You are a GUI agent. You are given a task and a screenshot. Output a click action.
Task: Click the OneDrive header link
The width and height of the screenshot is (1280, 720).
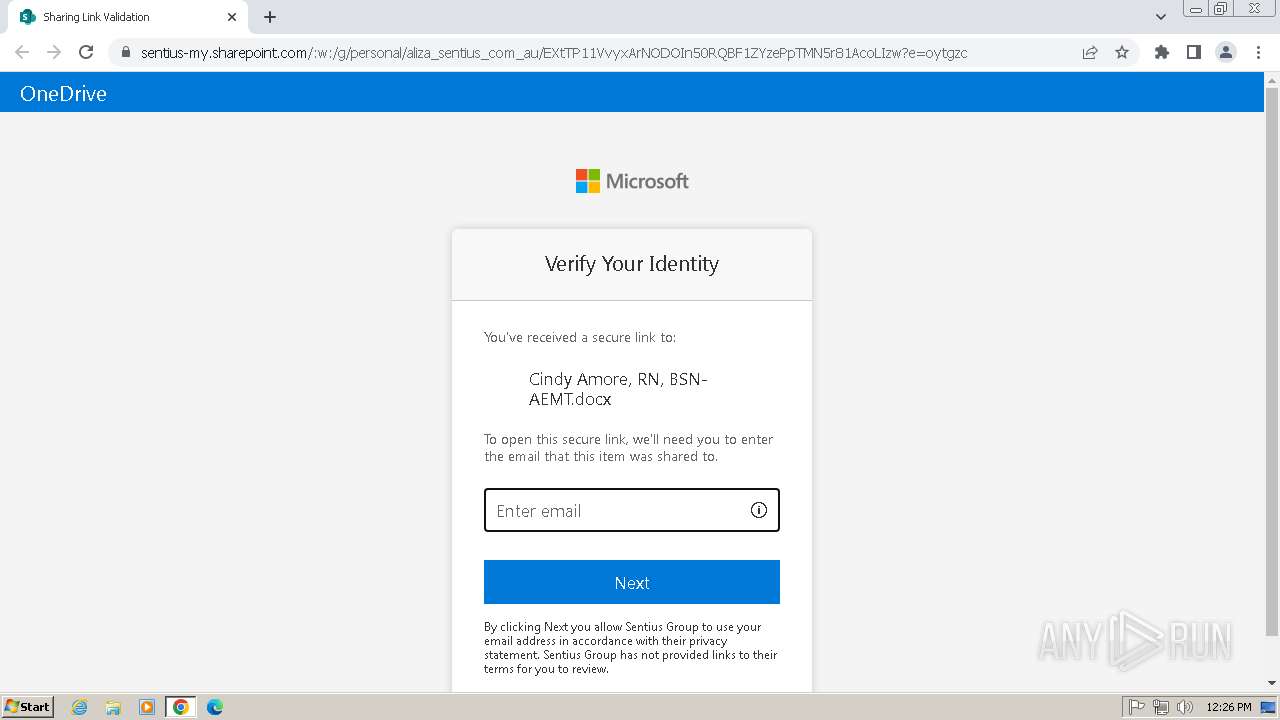coord(63,94)
